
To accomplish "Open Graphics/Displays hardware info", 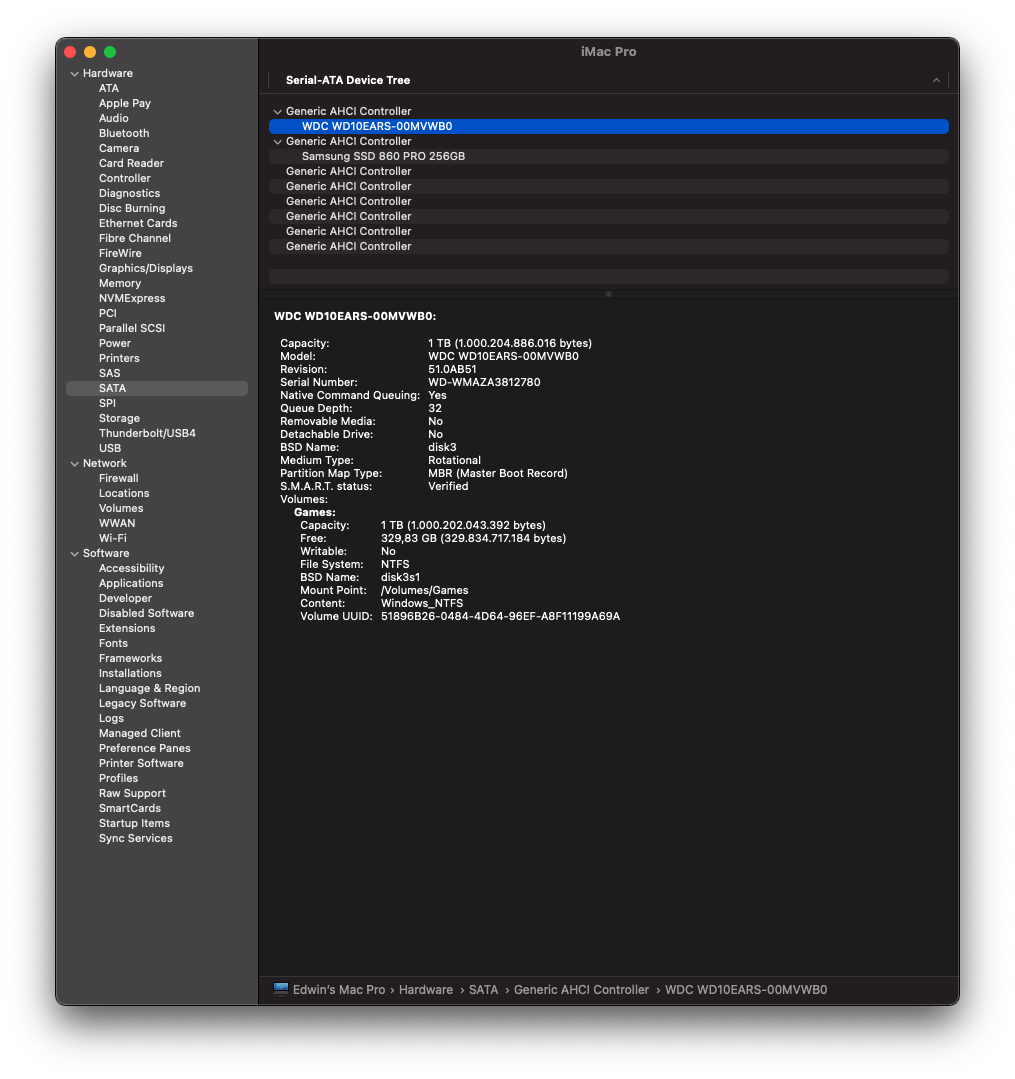I will tap(146, 268).
